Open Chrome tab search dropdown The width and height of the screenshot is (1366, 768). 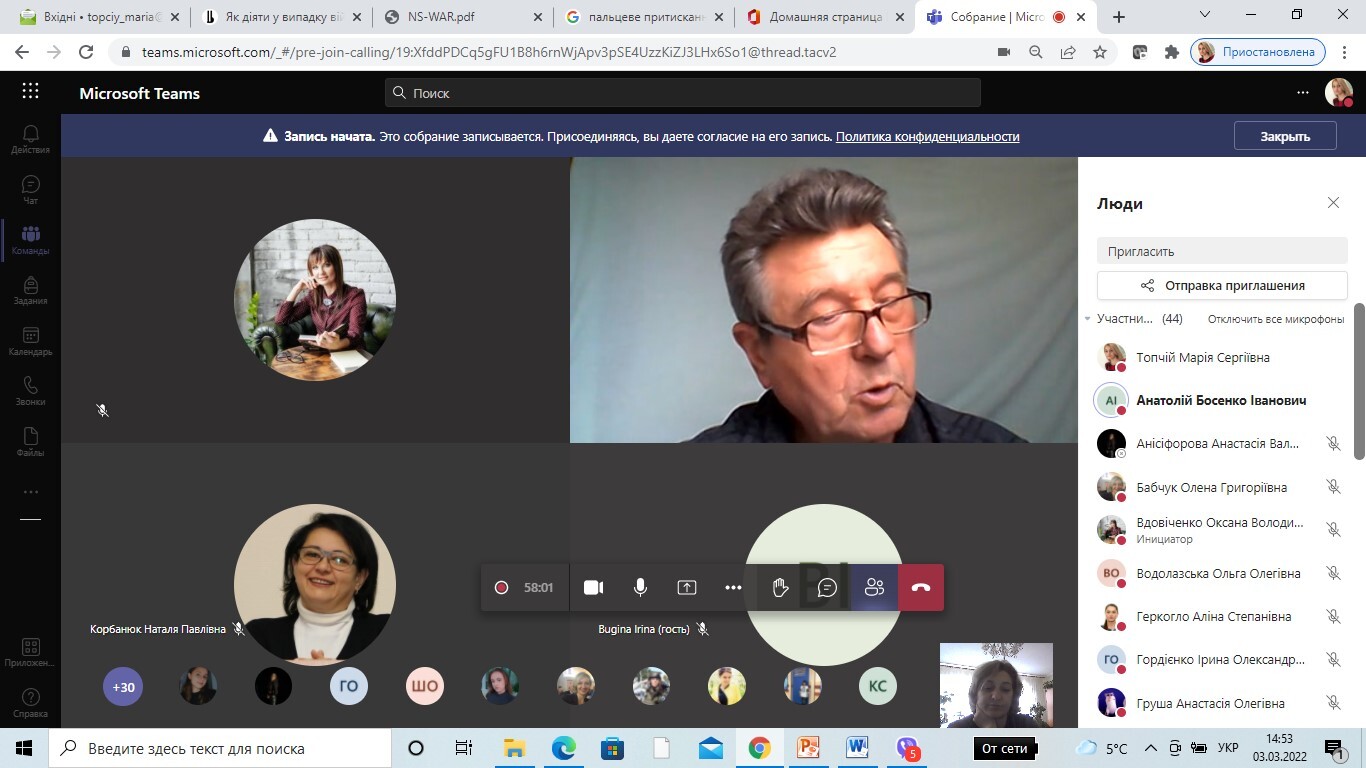[1205, 16]
